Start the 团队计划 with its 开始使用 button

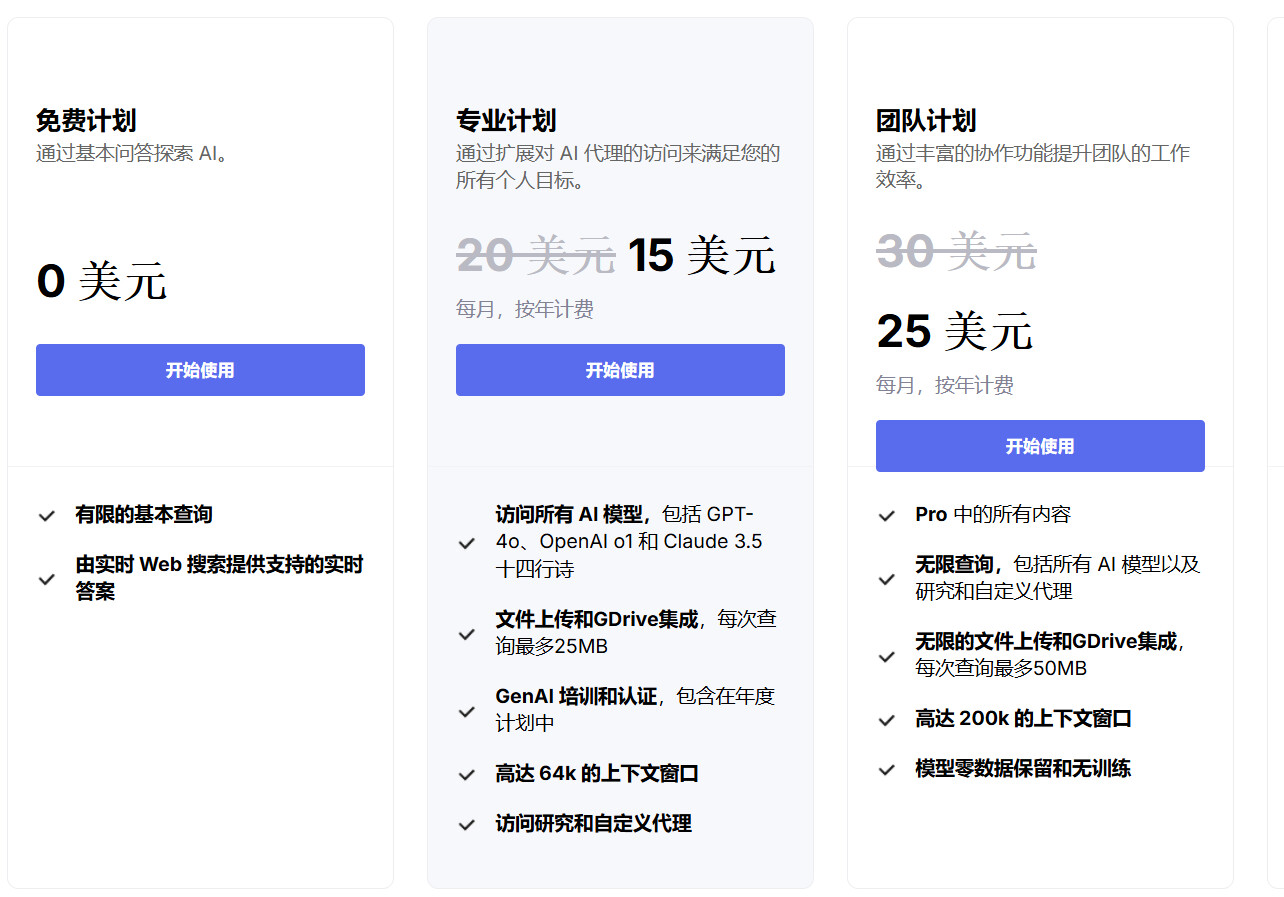point(1040,446)
